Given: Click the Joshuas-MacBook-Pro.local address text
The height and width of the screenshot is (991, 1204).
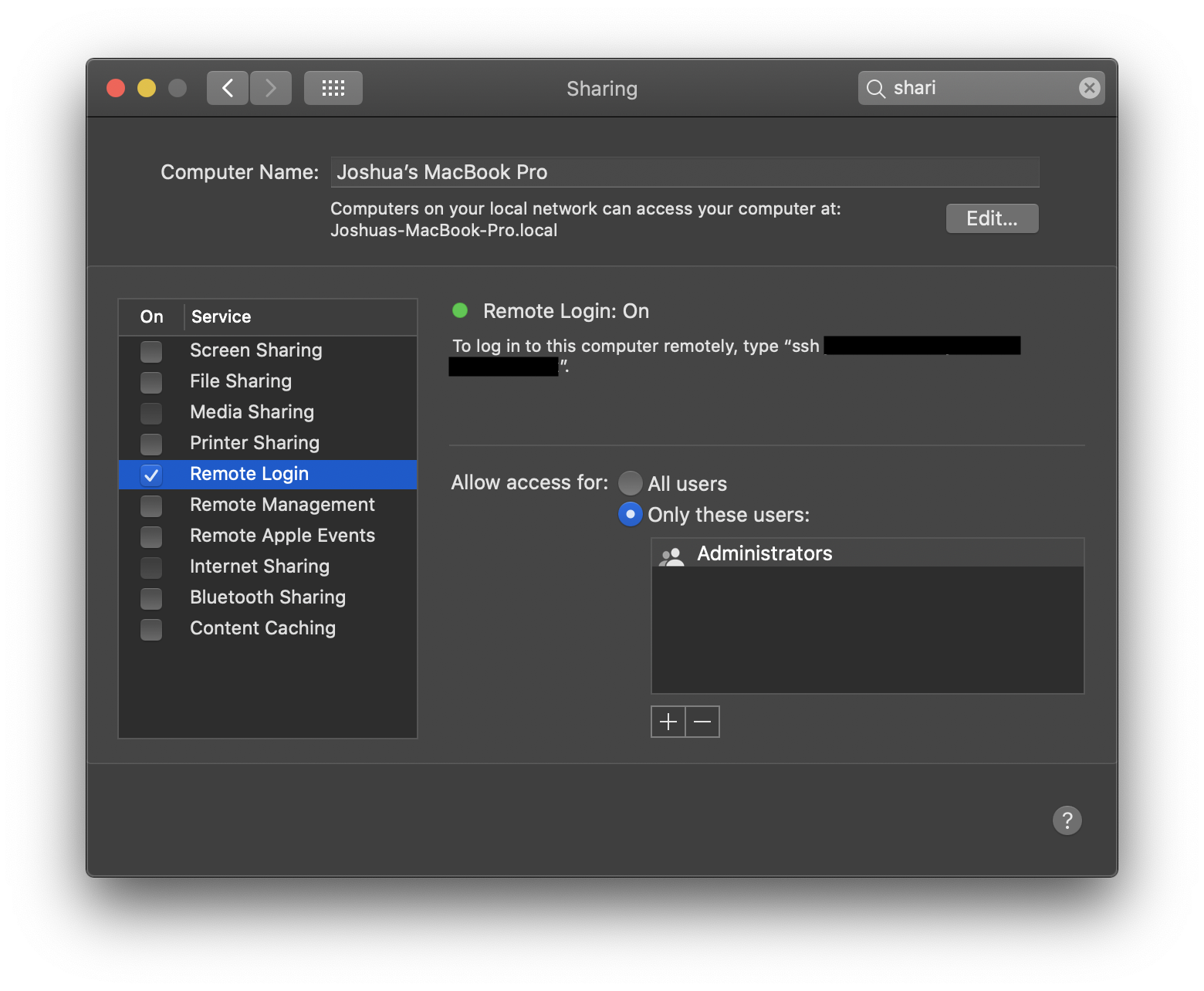Looking at the screenshot, I should 444,230.
